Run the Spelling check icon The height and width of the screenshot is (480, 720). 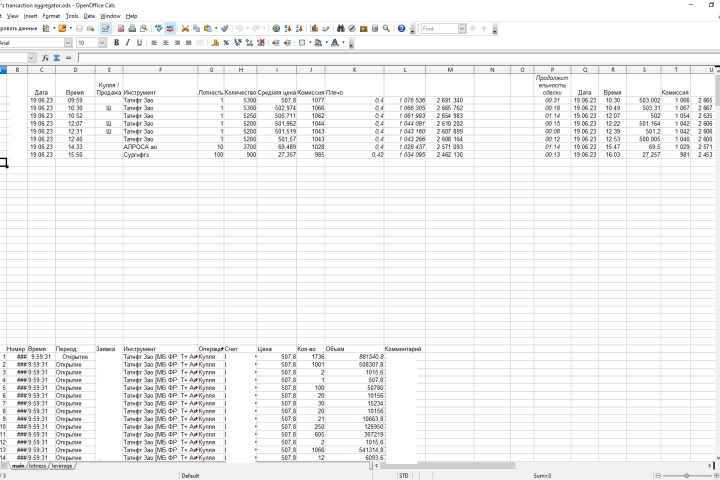(159, 28)
